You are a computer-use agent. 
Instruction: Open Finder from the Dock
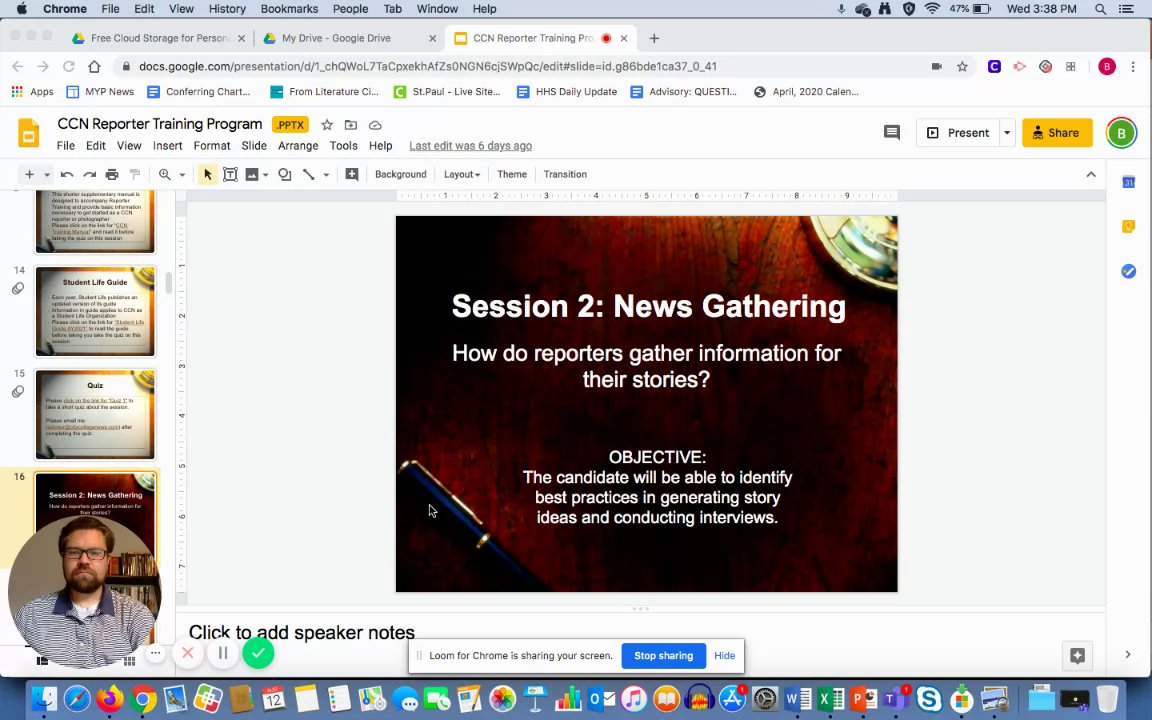(x=44, y=699)
